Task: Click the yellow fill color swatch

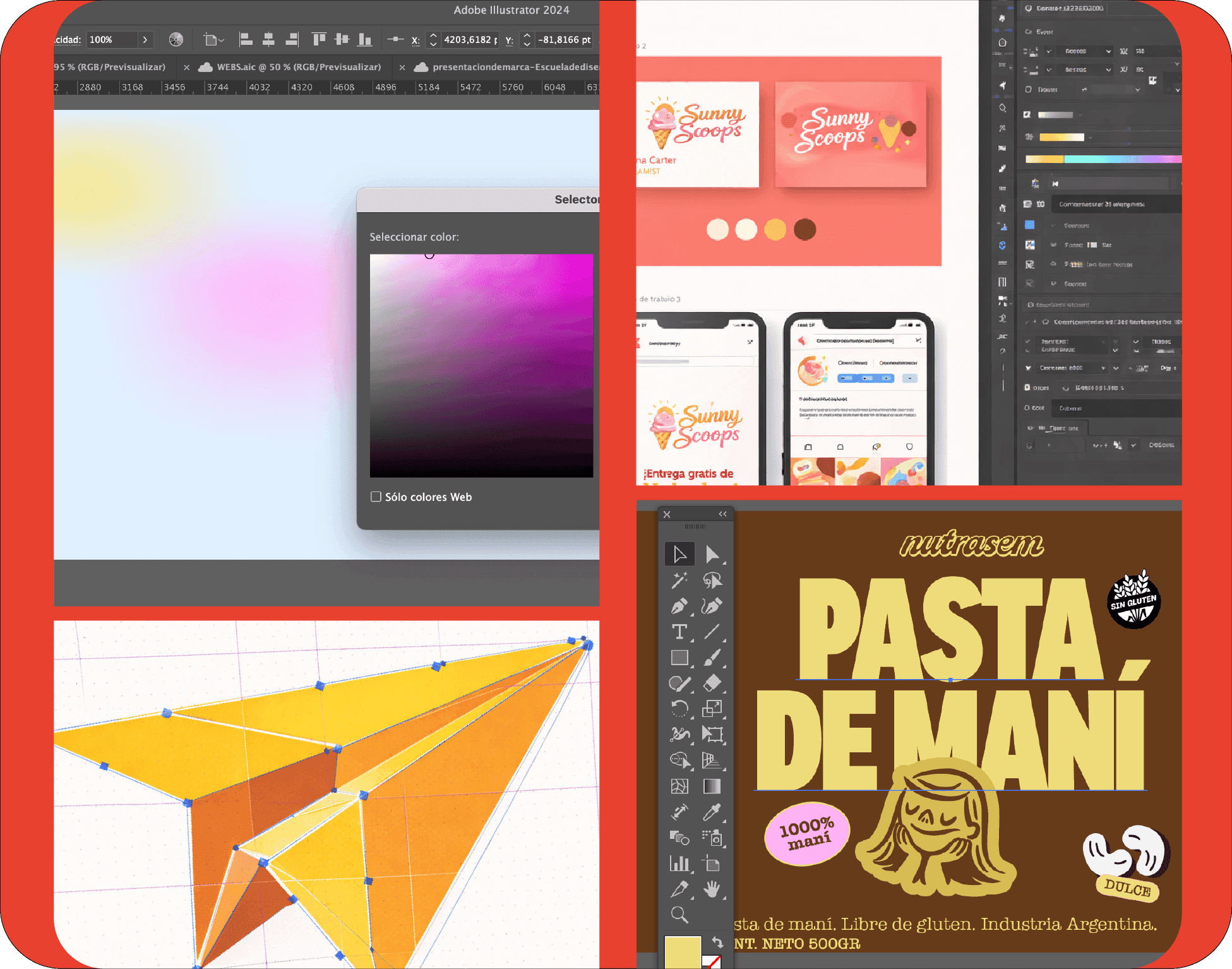Action: 682,952
